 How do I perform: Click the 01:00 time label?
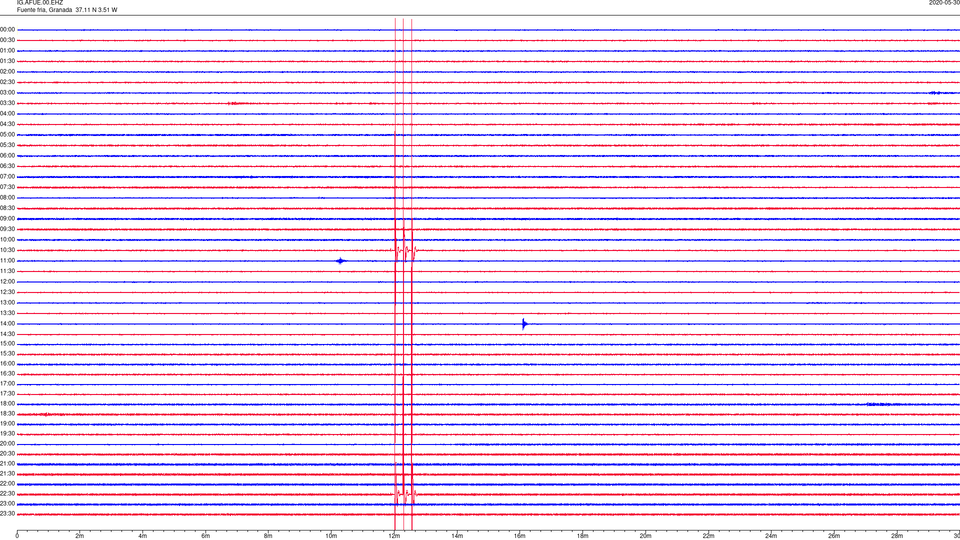[7, 51]
